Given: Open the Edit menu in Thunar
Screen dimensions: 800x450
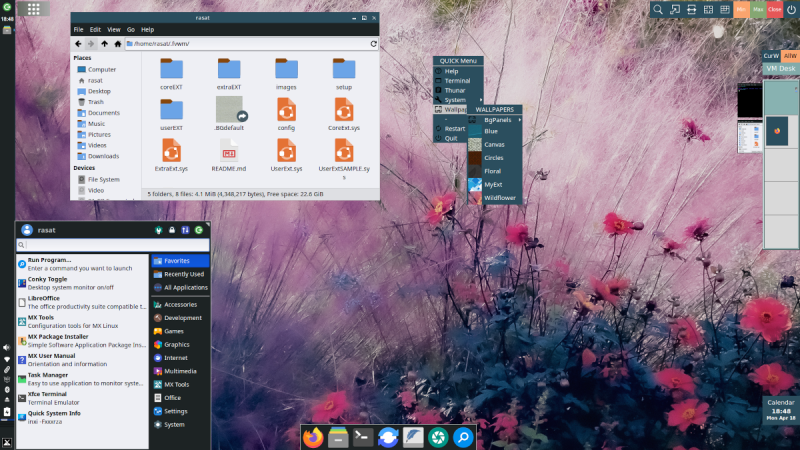Looking at the screenshot, I should tap(95, 30).
